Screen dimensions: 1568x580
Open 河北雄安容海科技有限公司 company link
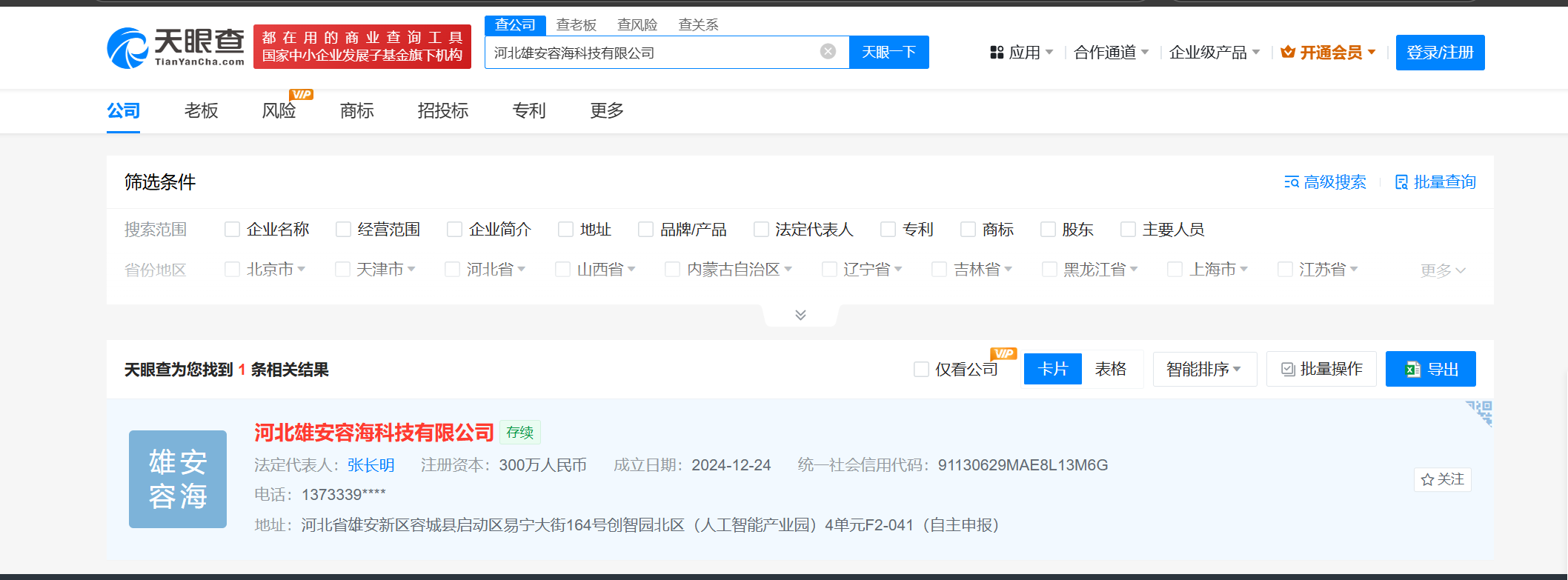[374, 433]
